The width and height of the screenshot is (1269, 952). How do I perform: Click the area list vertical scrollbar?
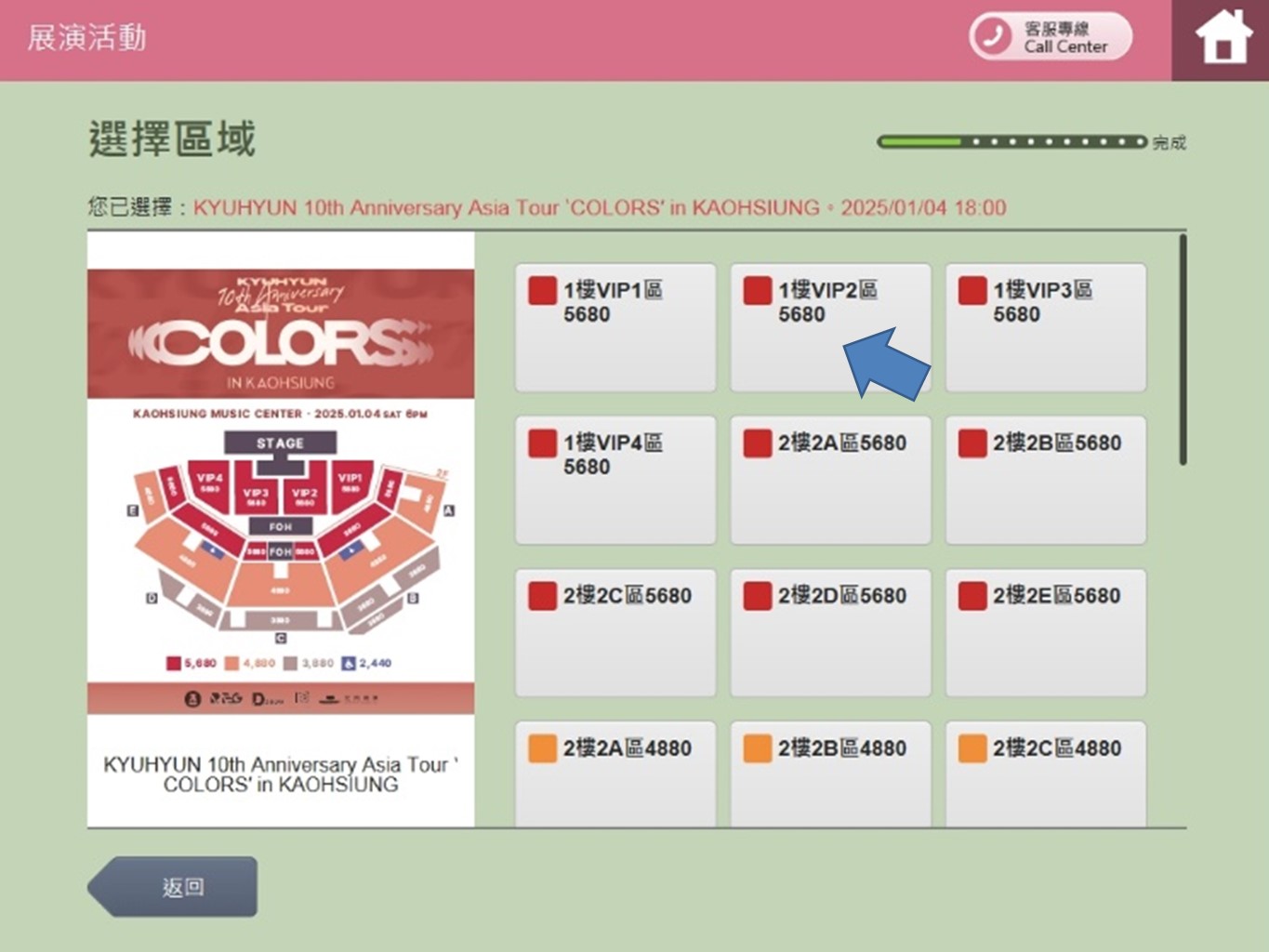click(1183, 350)
